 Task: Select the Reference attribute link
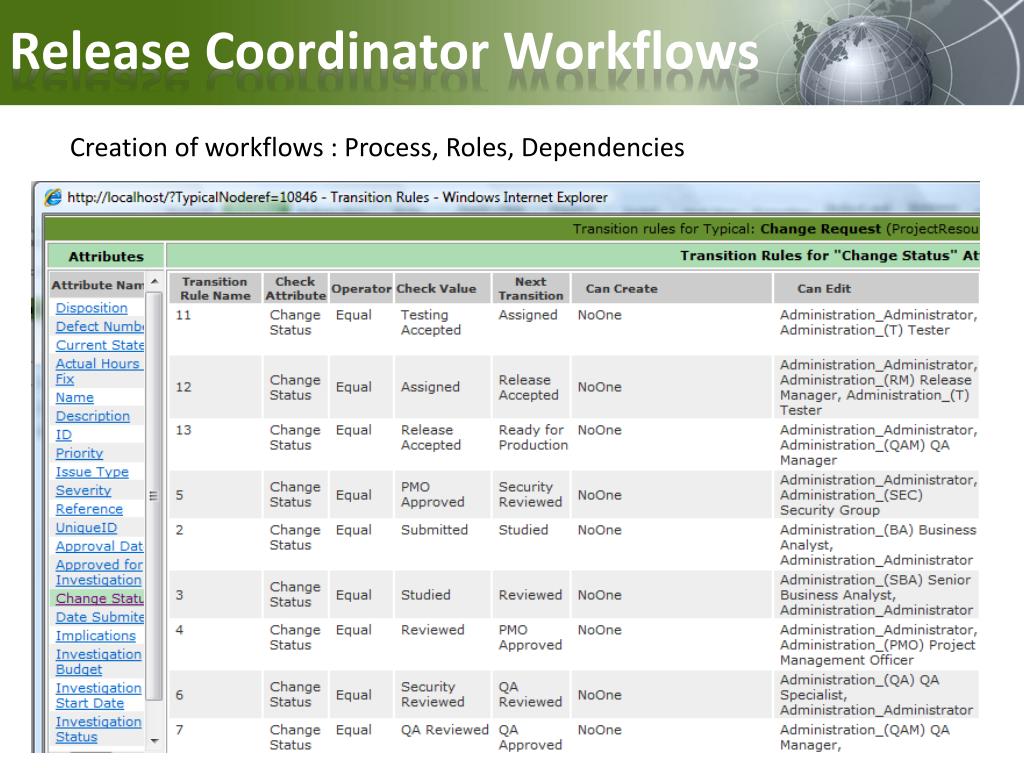89,509
